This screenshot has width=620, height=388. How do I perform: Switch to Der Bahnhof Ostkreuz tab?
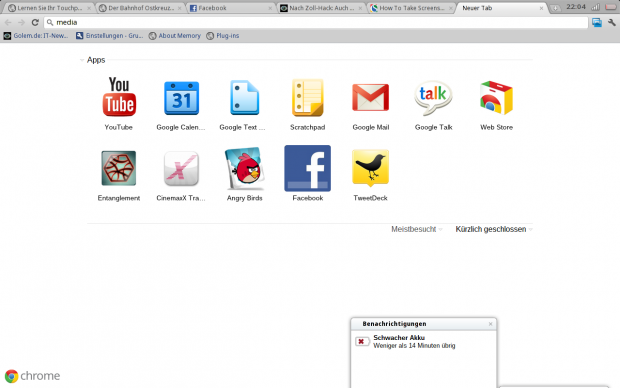pos(140,8)
